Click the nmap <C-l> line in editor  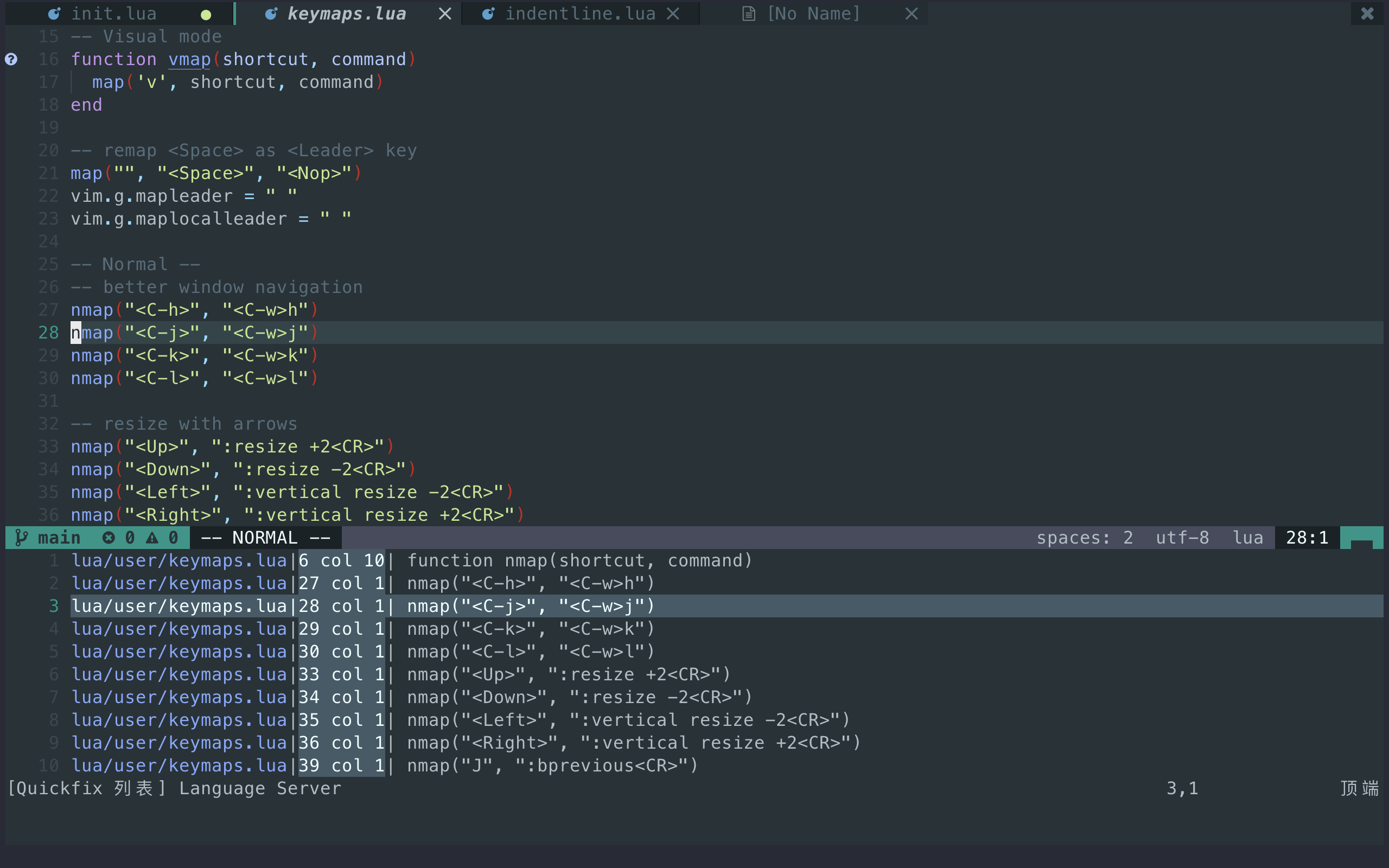(x=195, y=378)
